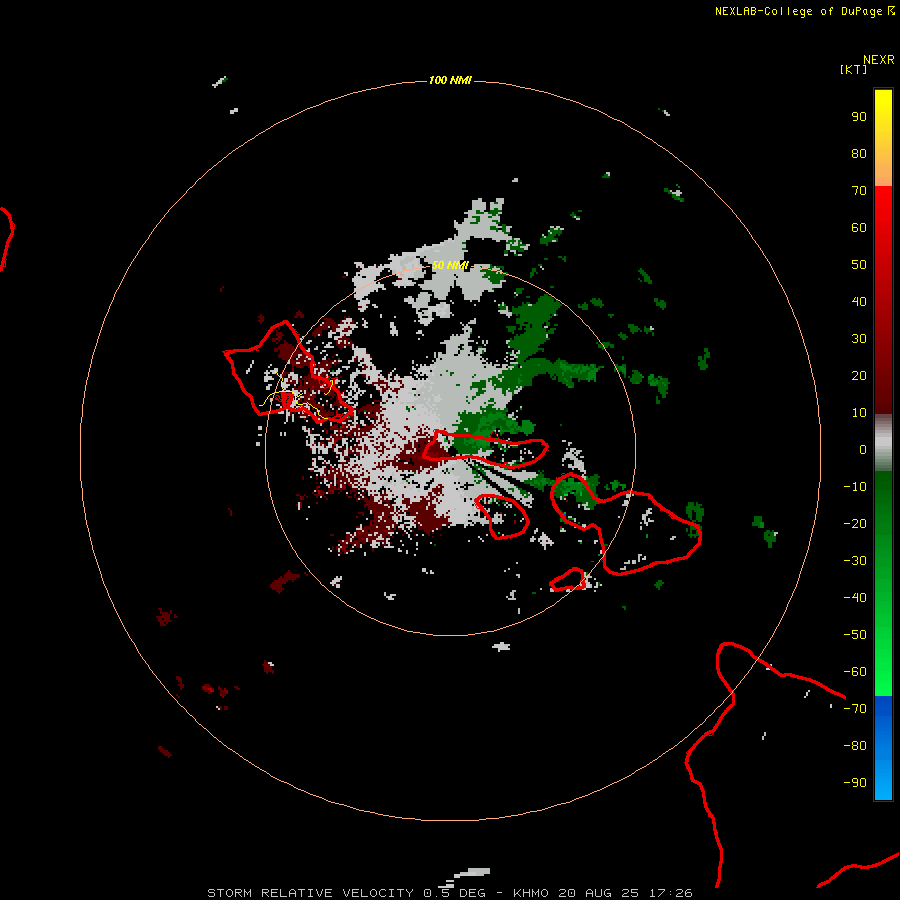Click the [KT] units label
This screenshot has width=900, height=900.
coord(853,69)
